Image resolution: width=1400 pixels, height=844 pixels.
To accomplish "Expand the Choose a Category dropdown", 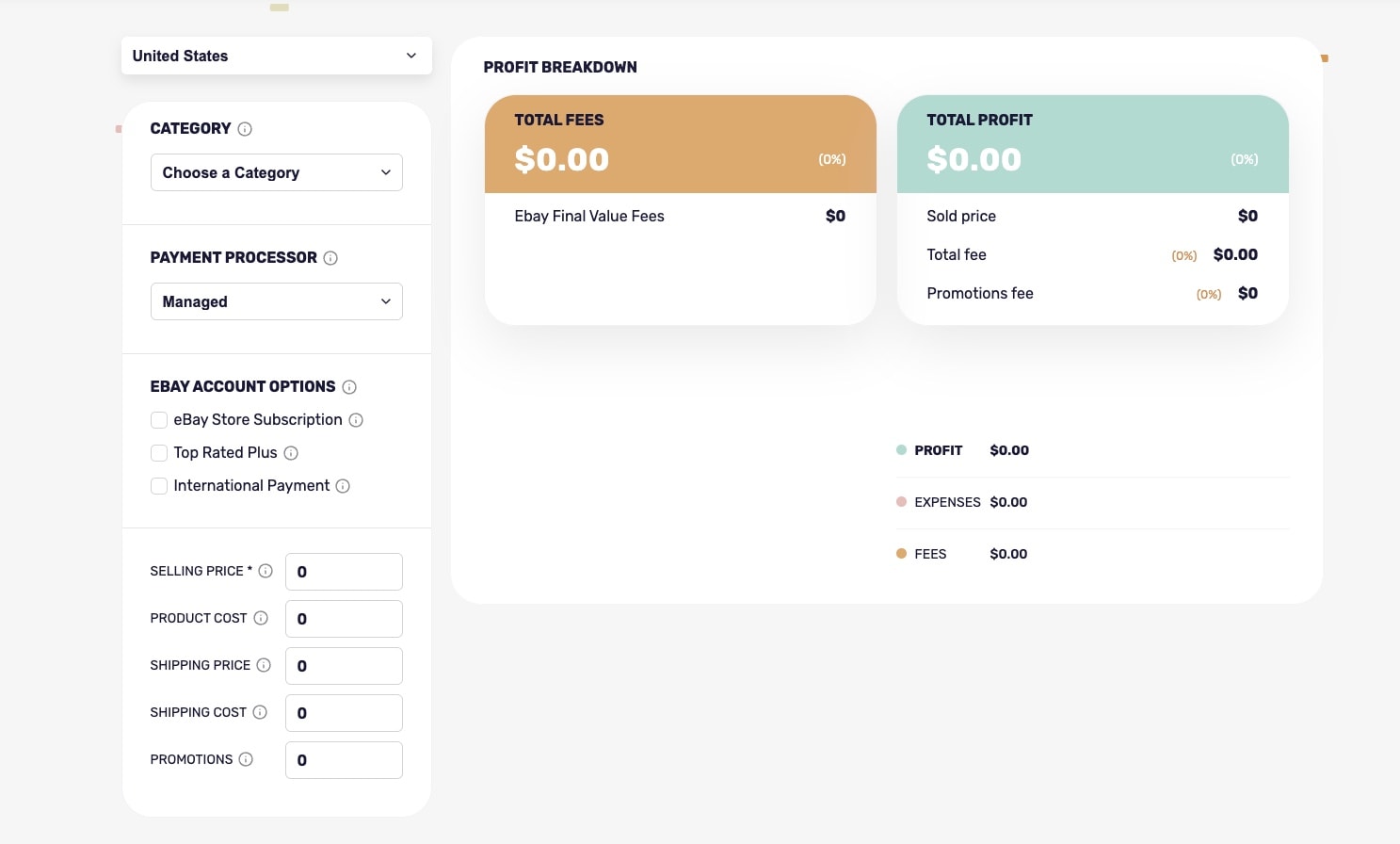I will coord(276,172).
